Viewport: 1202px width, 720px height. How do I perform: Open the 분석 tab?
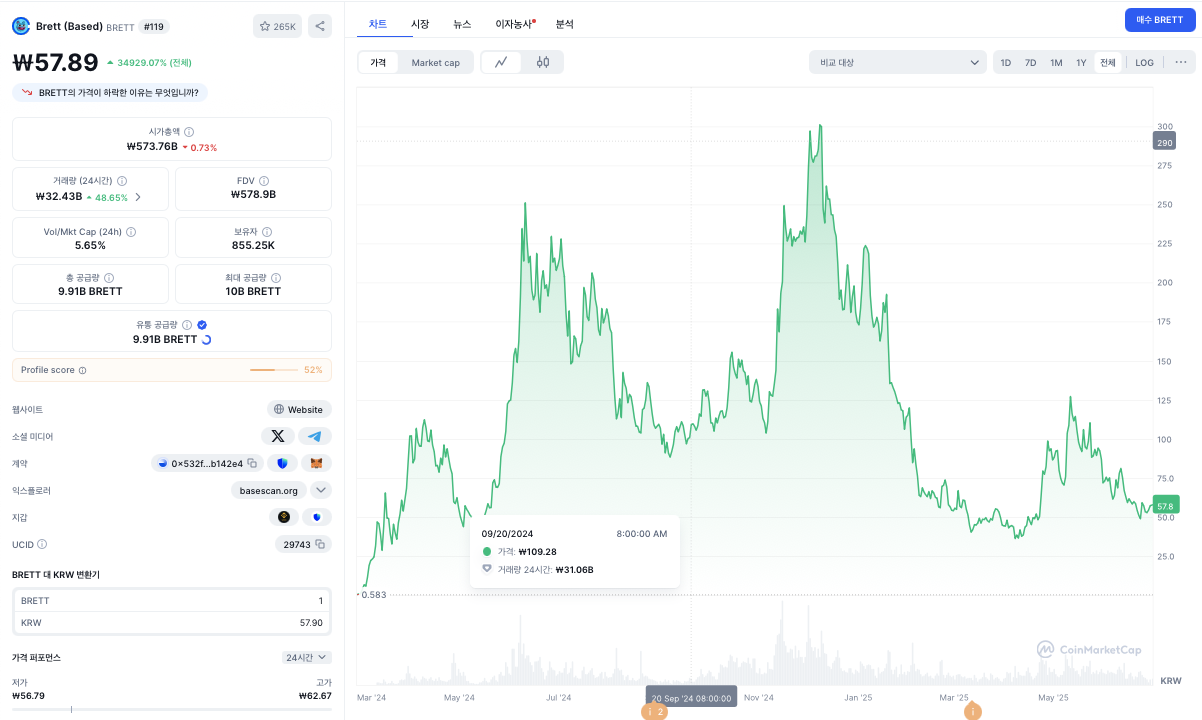click(x=565, y=23)
